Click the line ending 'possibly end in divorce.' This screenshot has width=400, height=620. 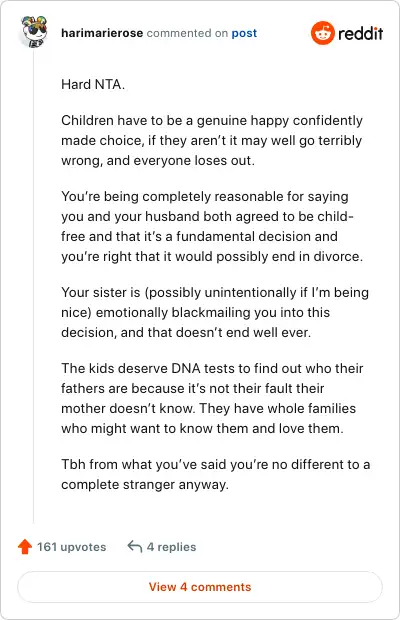click(x=212, y=256)
